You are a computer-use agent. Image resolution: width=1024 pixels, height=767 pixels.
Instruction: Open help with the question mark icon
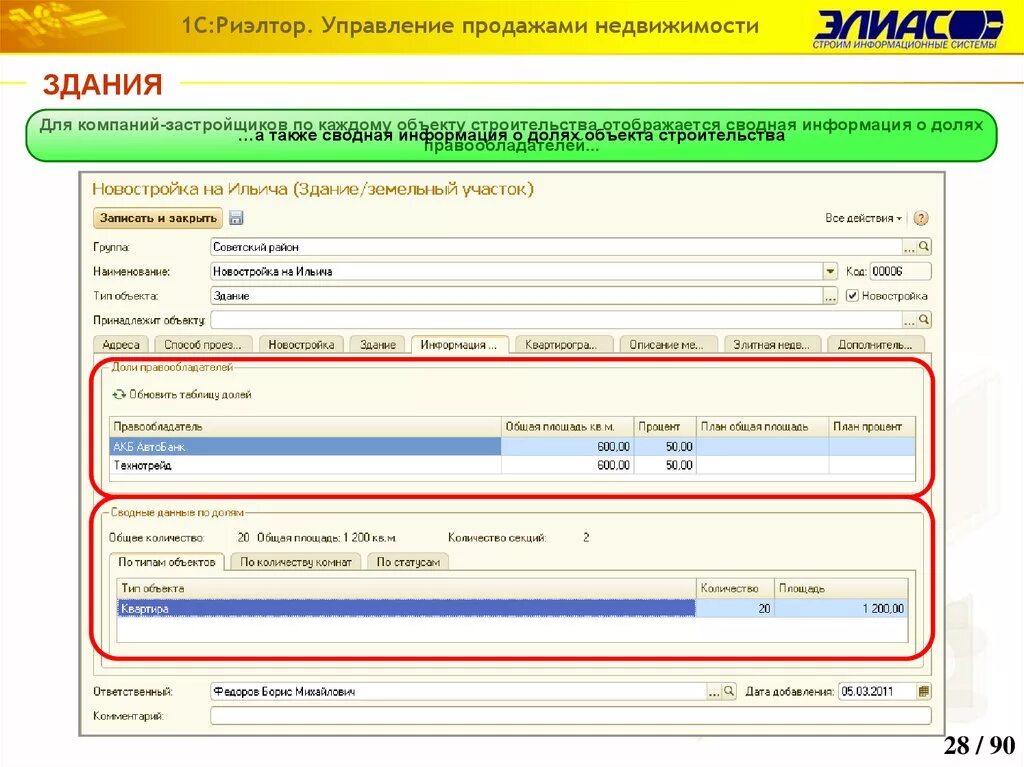(x=921, y=218)
